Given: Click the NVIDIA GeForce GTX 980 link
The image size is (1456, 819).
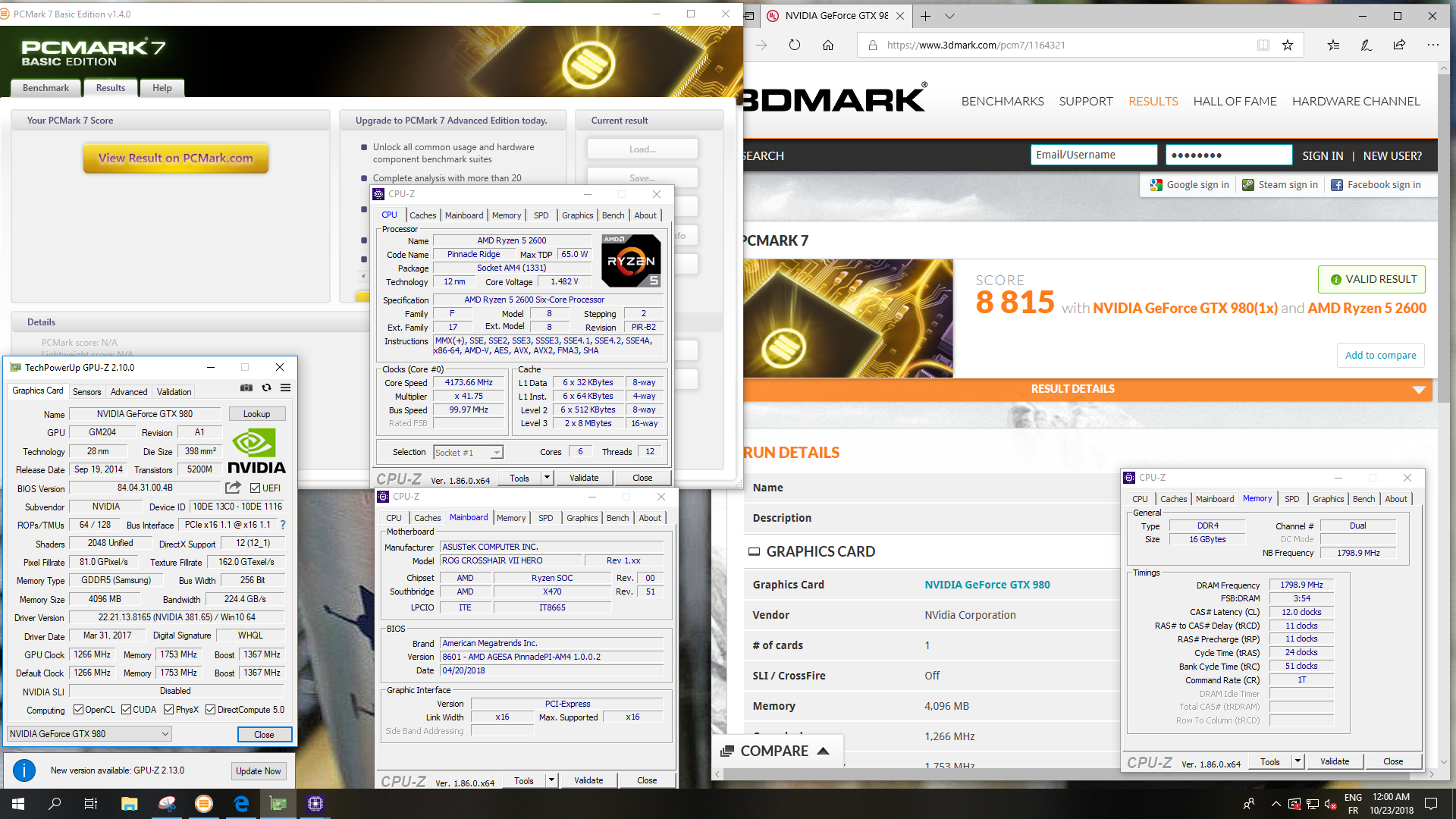Looking at the screenshot, I should tap(987, 585).
